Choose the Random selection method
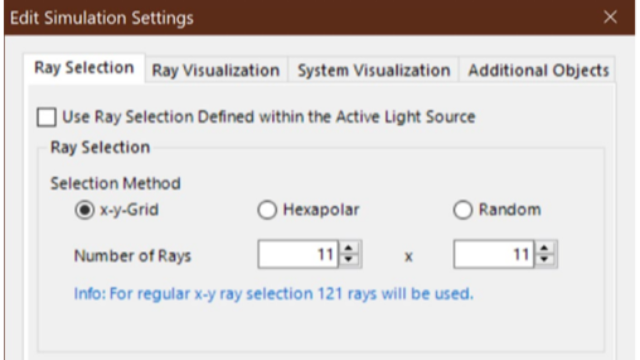 tap(463, 210)
